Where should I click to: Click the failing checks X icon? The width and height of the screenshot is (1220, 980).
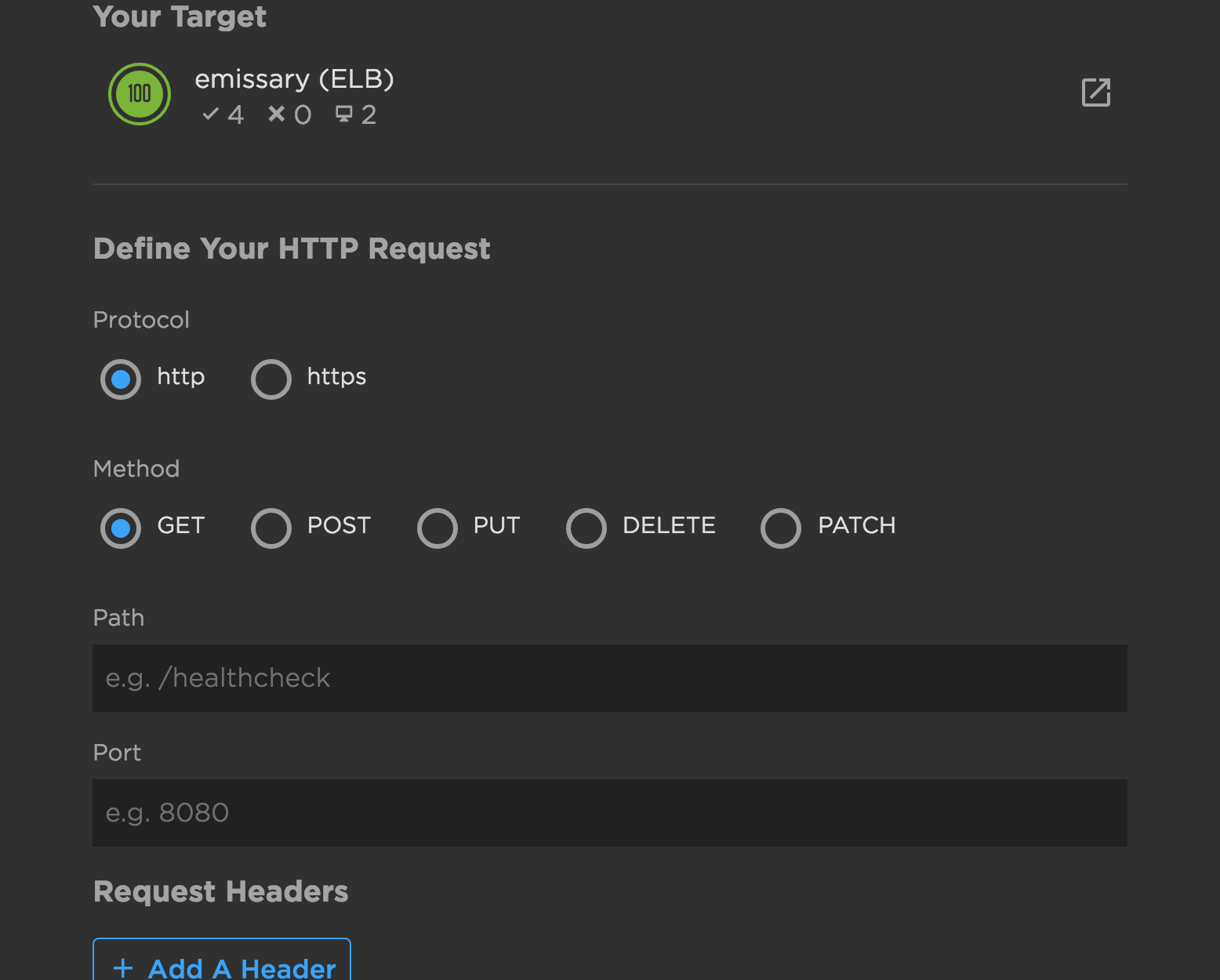click(276, 114)
